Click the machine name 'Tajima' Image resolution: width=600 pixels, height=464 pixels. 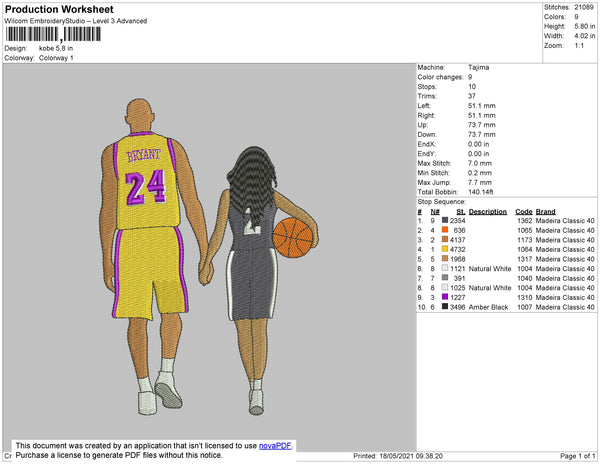coord(478,67)
